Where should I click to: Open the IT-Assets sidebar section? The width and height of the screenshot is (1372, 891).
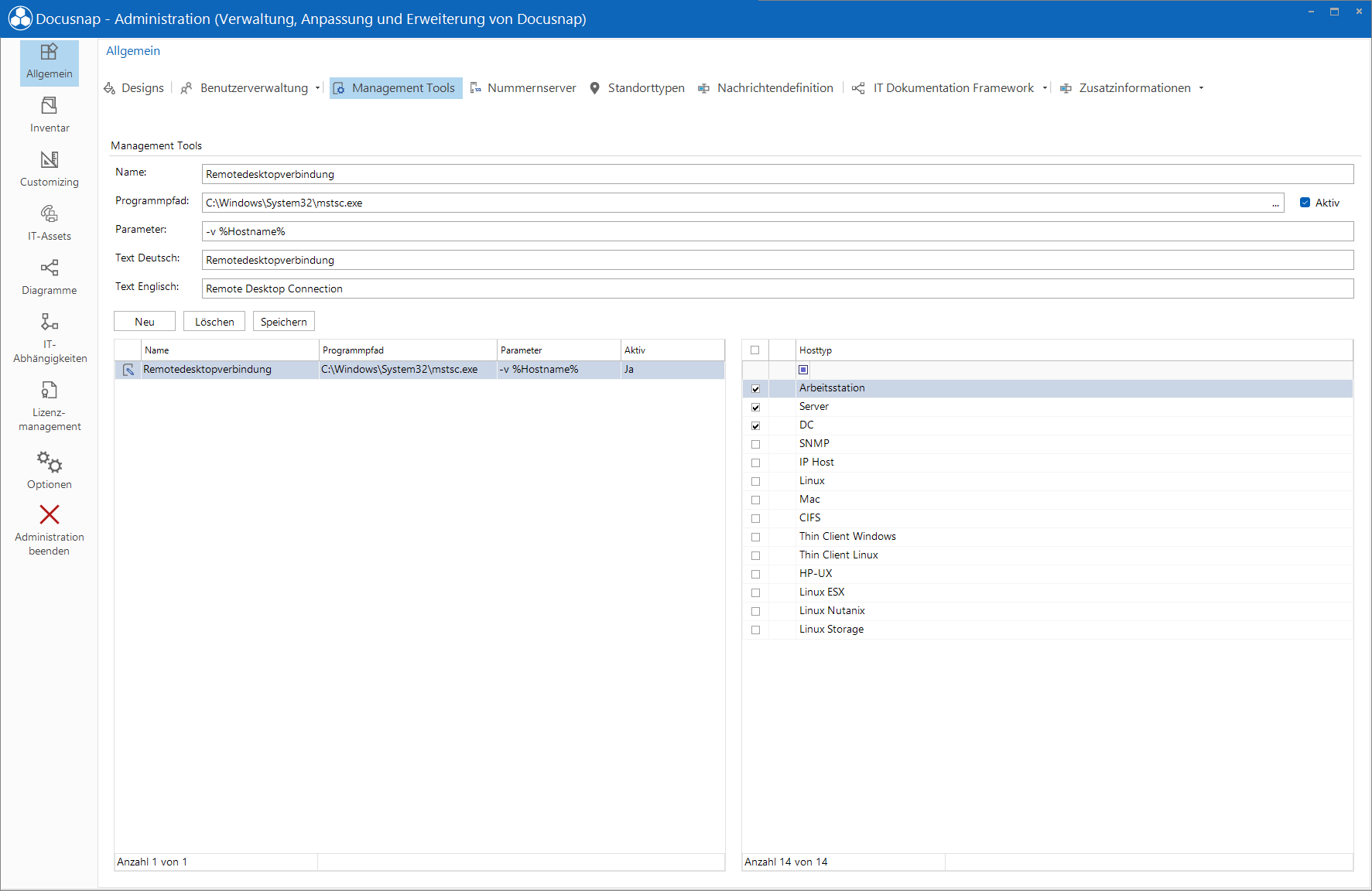49,224
